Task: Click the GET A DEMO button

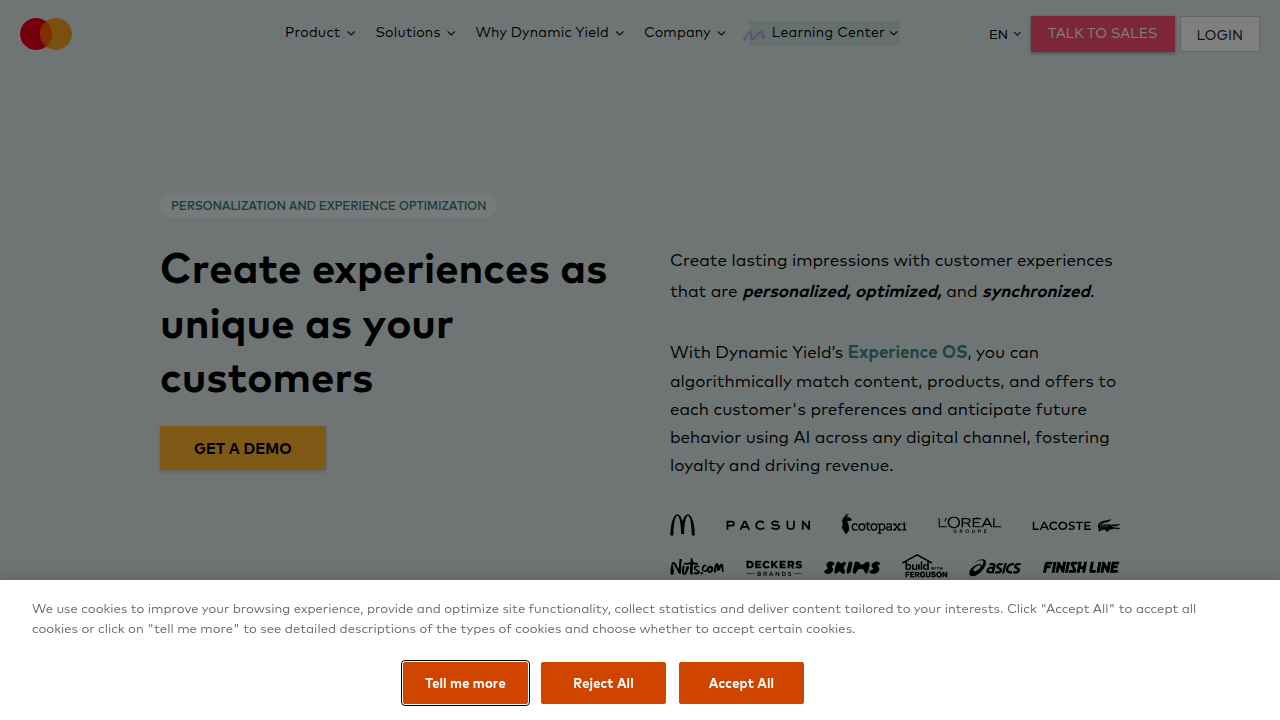Action: tap(243, 448)
